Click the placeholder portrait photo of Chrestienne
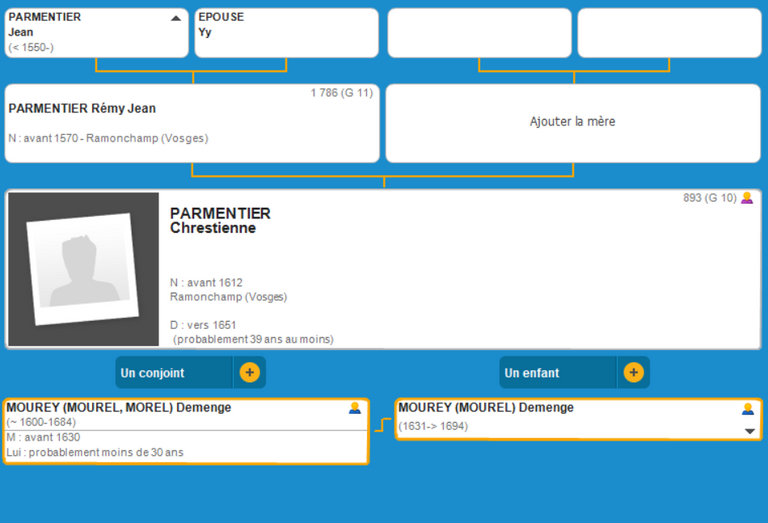 (x=83, y=269)
